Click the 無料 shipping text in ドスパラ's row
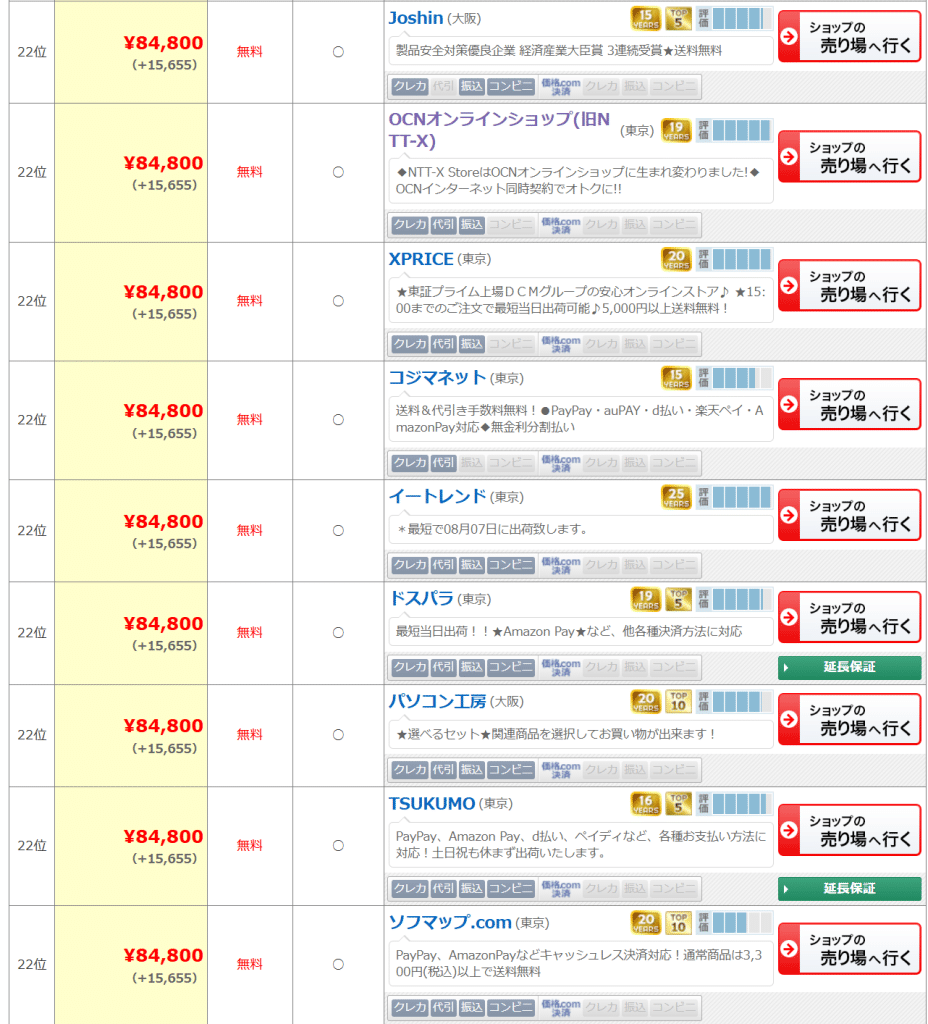This screenshot has height=1024, width=928. coord(249,632)
